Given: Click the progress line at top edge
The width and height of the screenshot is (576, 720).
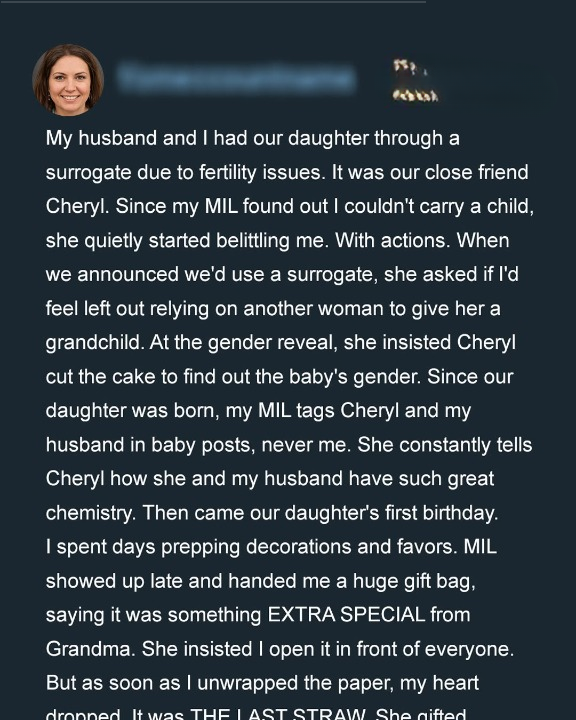Looking at the screenshot, I should (213, 2).
